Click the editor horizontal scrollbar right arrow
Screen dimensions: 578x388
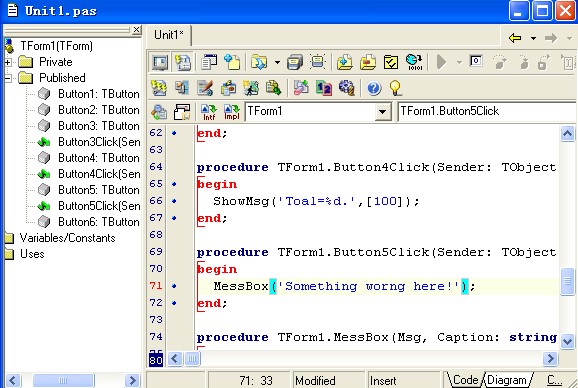[550, 358]
